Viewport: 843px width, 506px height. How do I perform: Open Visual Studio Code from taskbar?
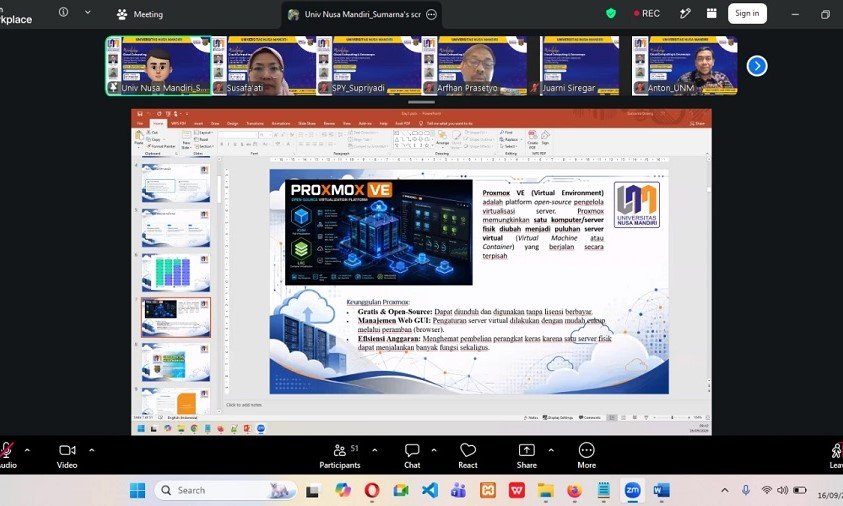coord(430,490)
